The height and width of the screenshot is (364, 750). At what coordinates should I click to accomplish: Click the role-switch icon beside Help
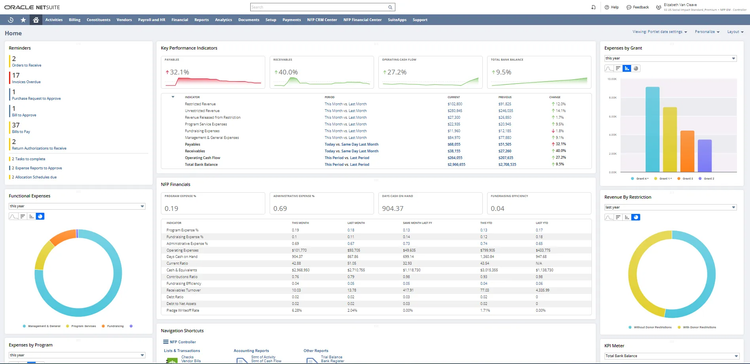tap(593, 7)
